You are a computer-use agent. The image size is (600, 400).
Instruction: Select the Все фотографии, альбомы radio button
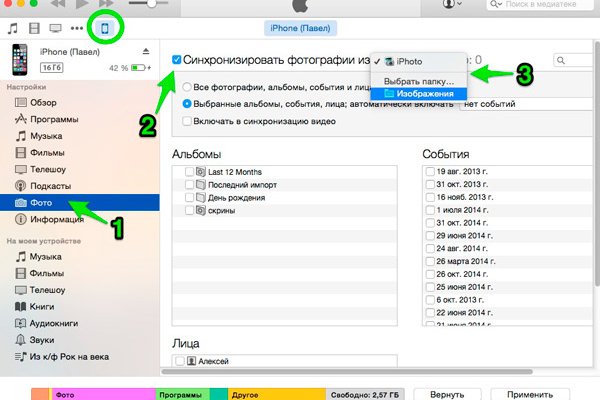click(188, 87)
